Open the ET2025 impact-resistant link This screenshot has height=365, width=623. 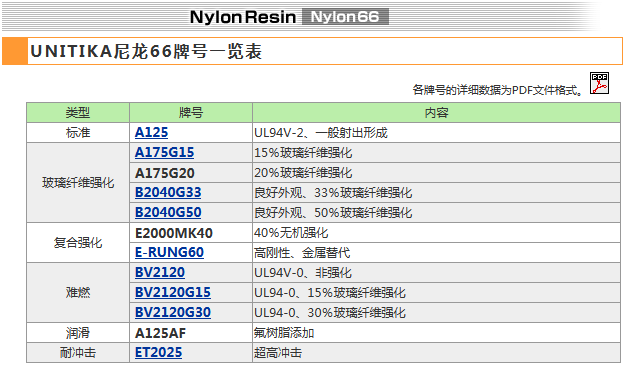tap(159, 352)
